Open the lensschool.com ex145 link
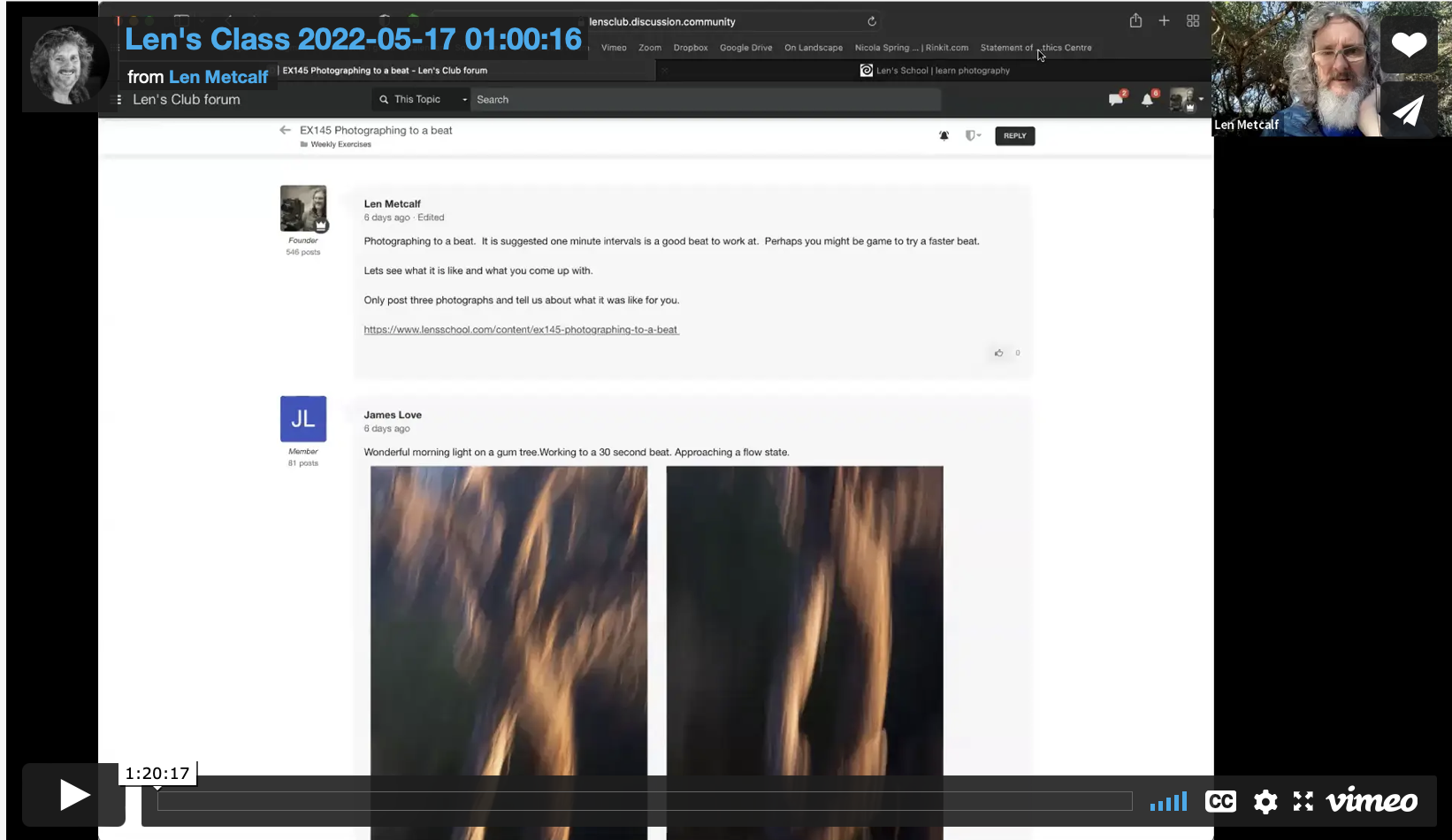Viewport: 1452px width, 840px height. tap(521, 330)
